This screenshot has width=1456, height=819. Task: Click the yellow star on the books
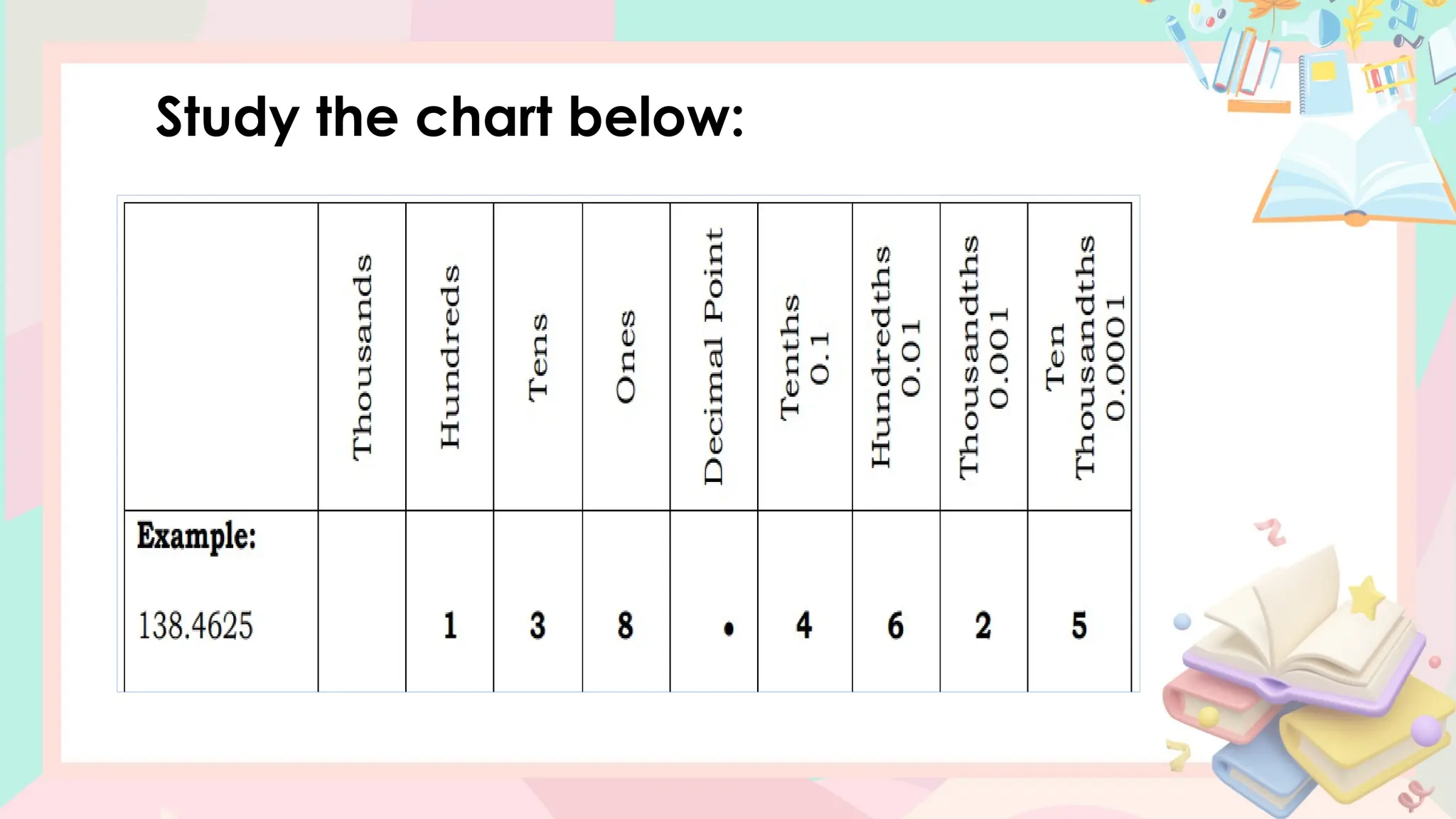(1366, 596)
